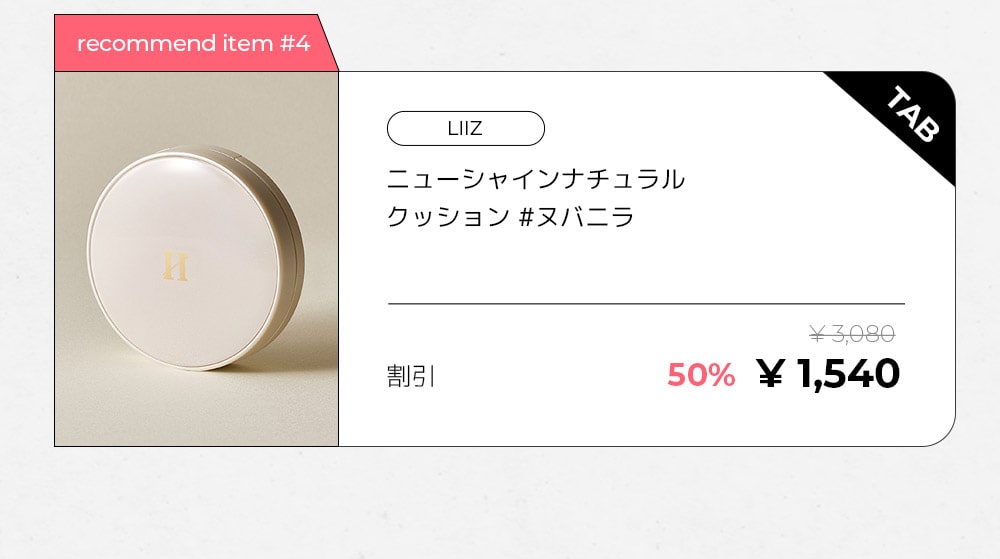The height and width of the screenshot is (559, 1000).
Task: Click the divider line above the prices
Action: (646, 303)
